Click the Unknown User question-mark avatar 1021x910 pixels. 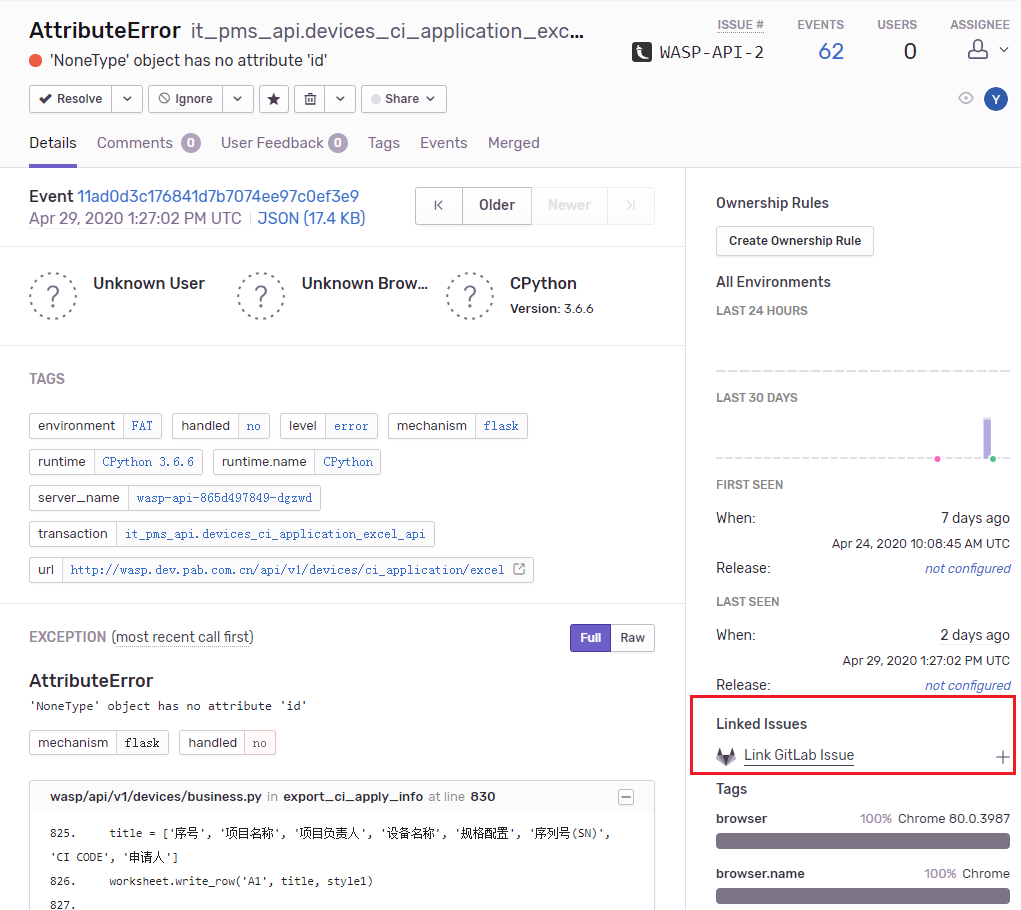[x=53, y=296]
